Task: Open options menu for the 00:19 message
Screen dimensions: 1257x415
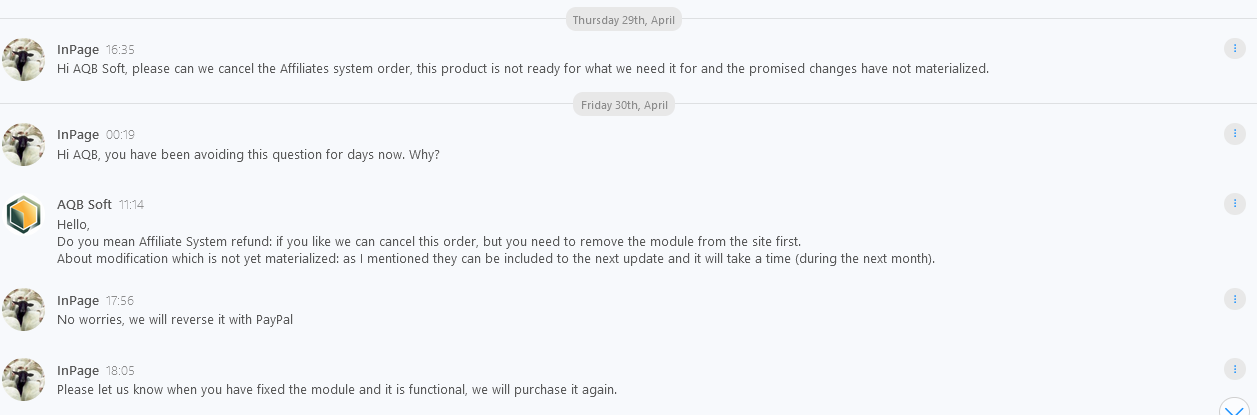Action: pos(1234,134)
